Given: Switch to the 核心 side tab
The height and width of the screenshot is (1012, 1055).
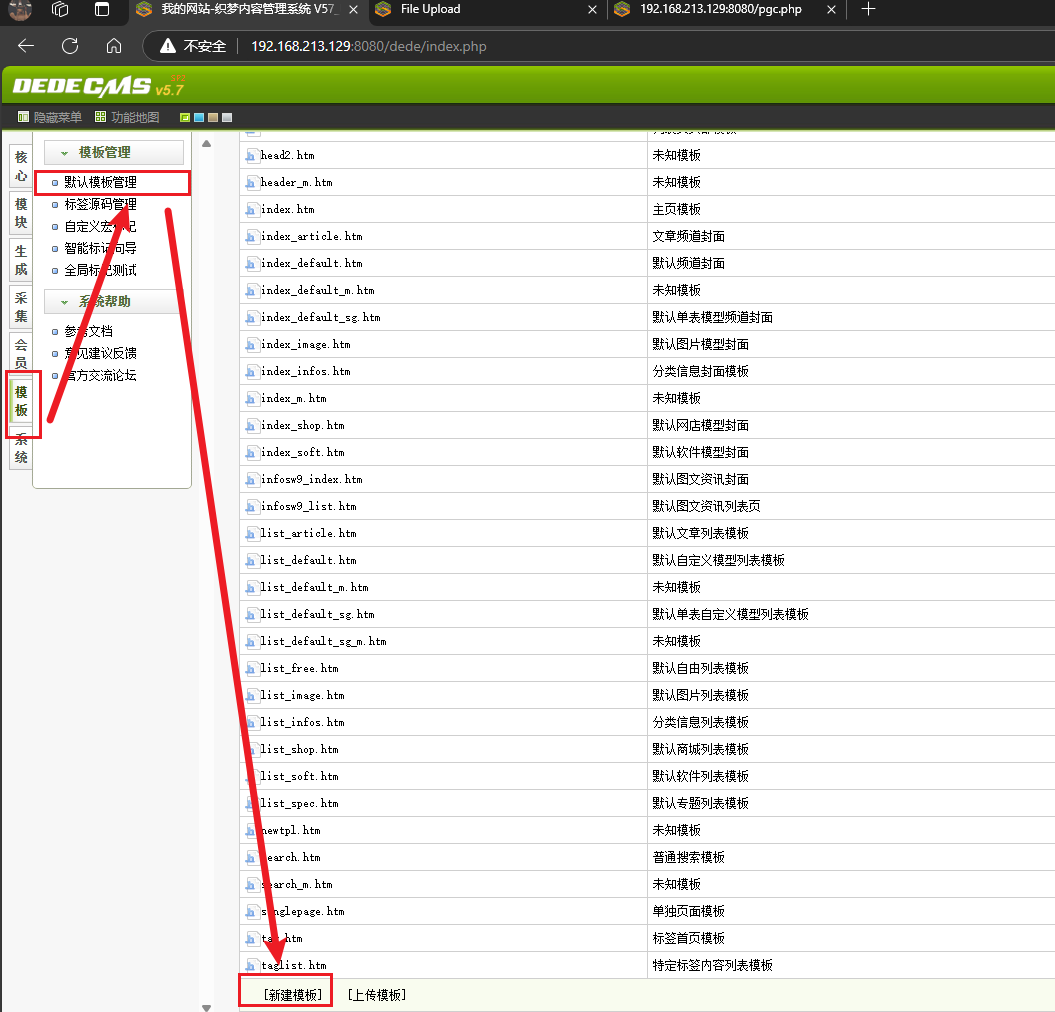Looking at the screenshot, I should coord(21,166).
